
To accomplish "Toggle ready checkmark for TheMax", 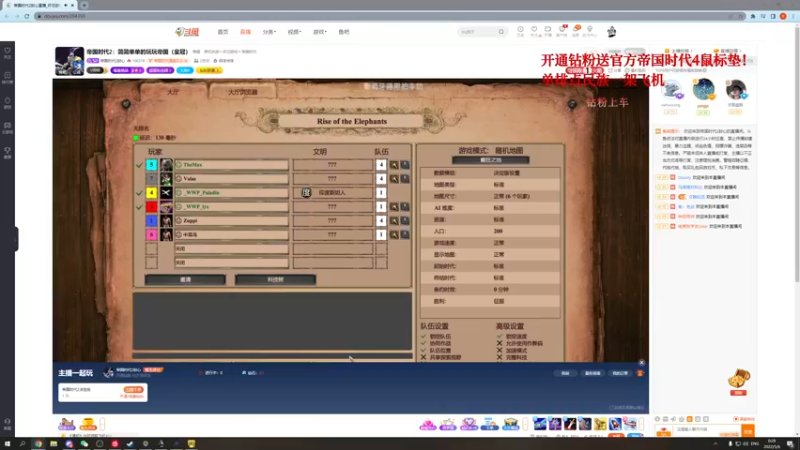I will [139, 165].
